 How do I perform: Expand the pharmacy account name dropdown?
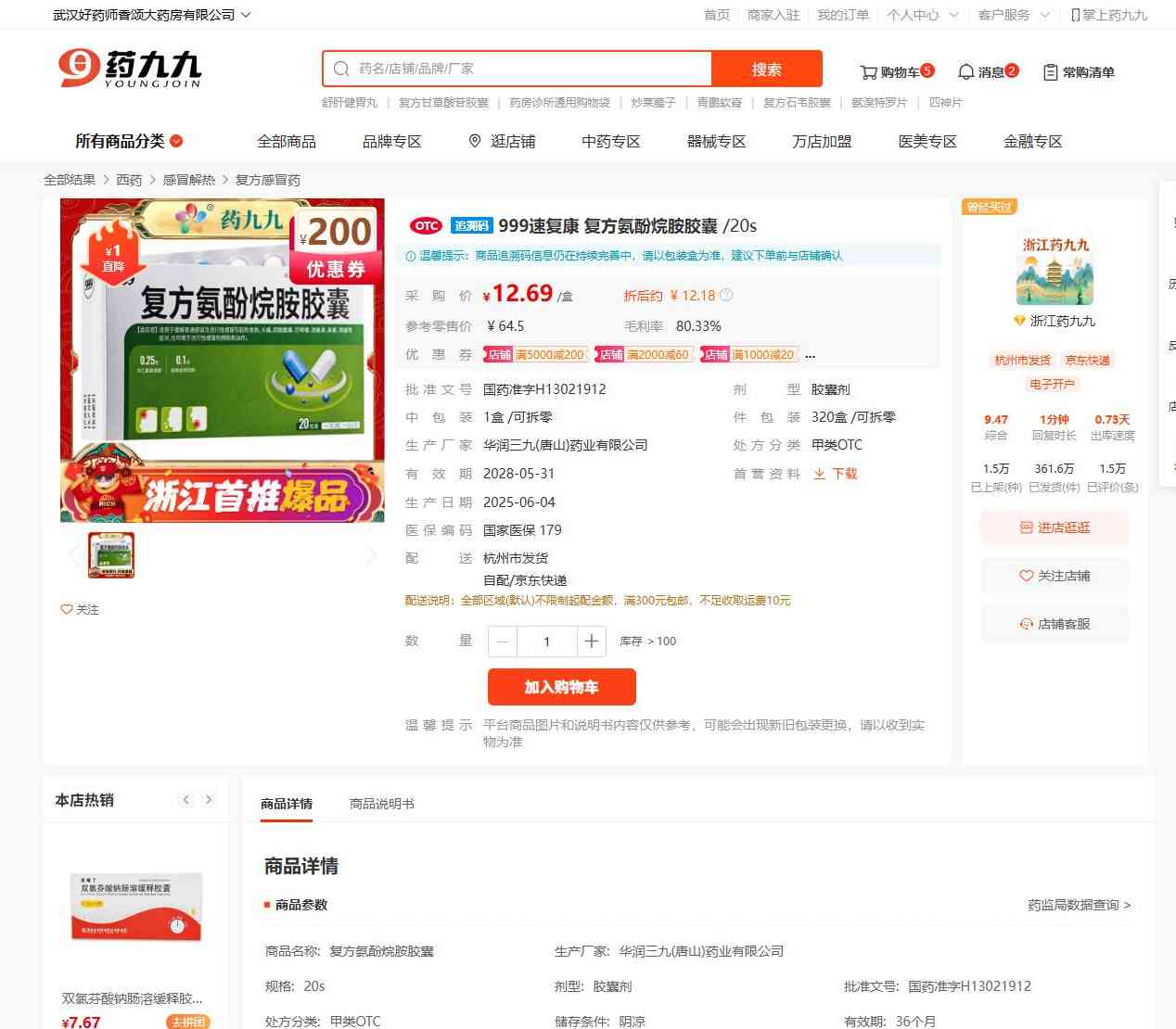coord(245,15)
